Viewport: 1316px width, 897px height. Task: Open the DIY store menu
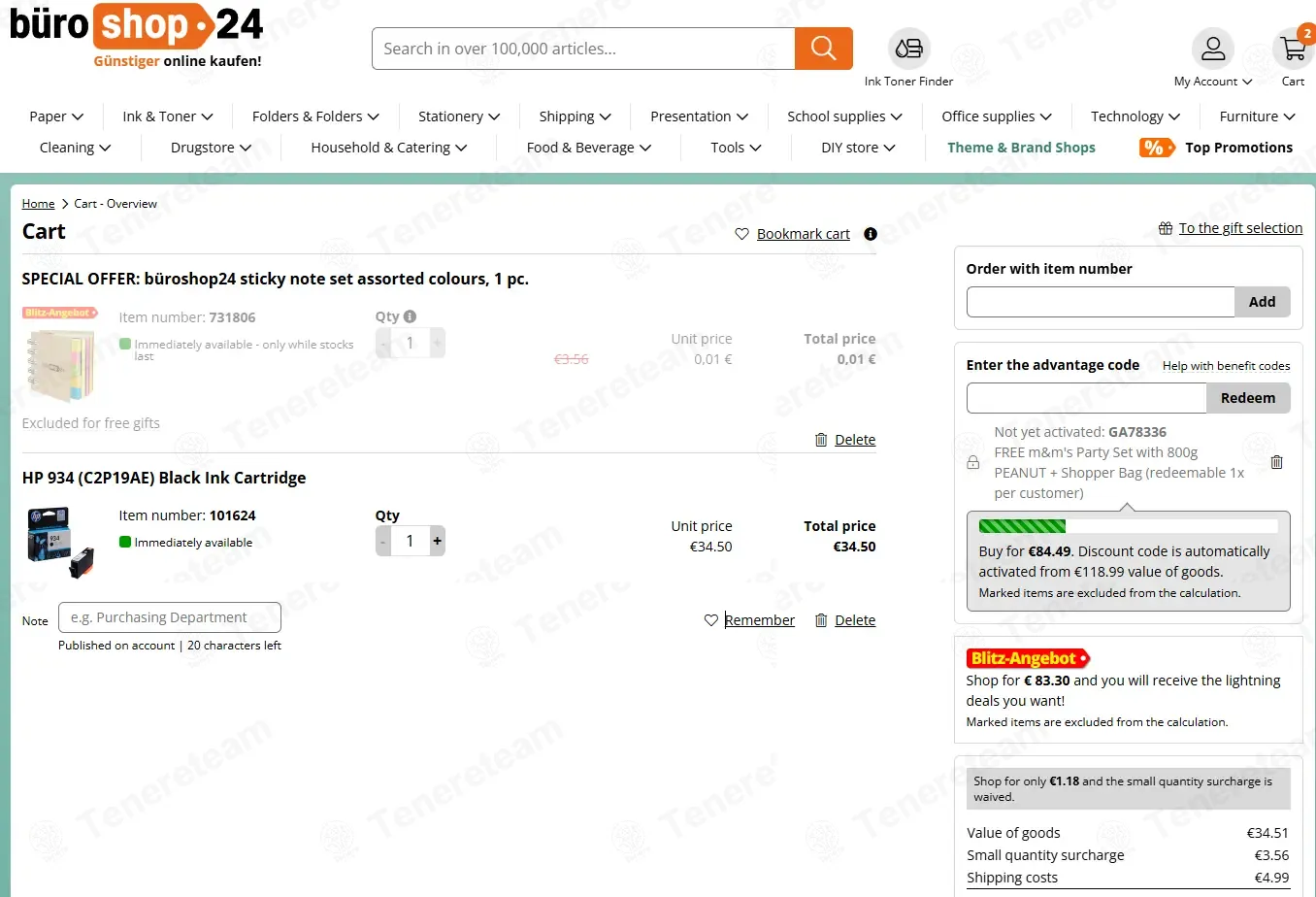pyautogui.click(x=859, y=148)
